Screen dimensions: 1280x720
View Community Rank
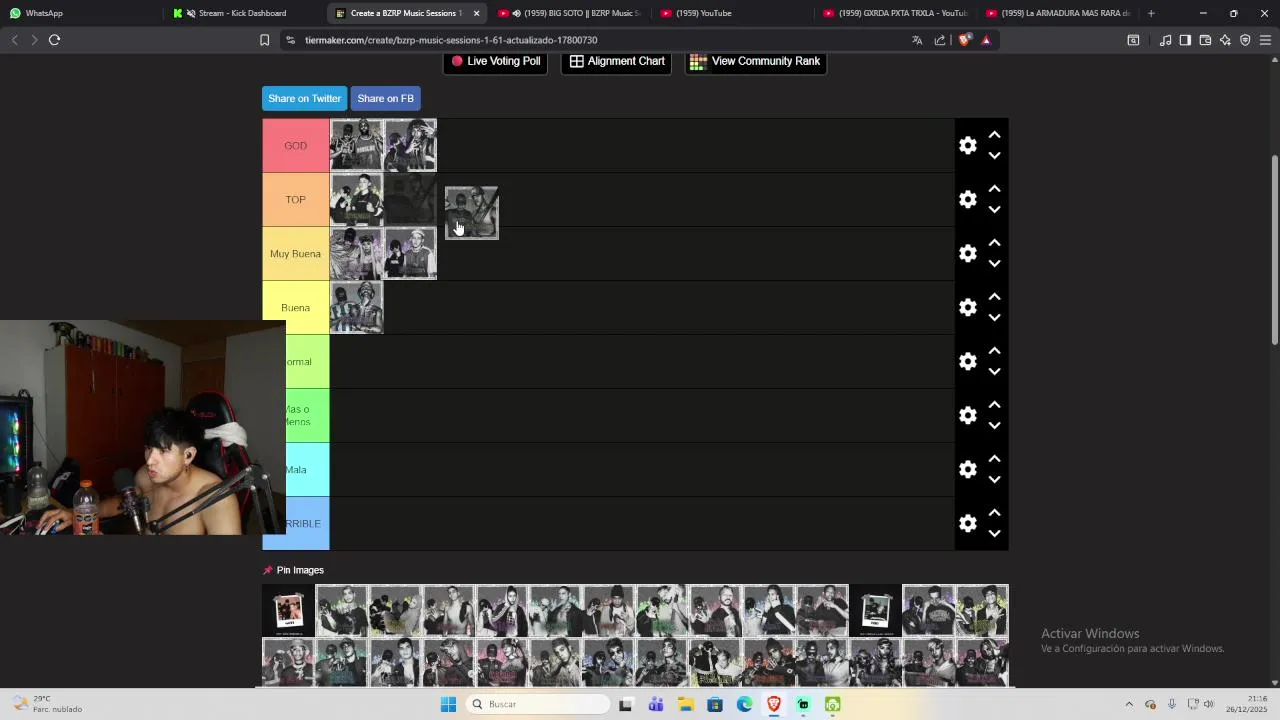click(x=755, y=61)
